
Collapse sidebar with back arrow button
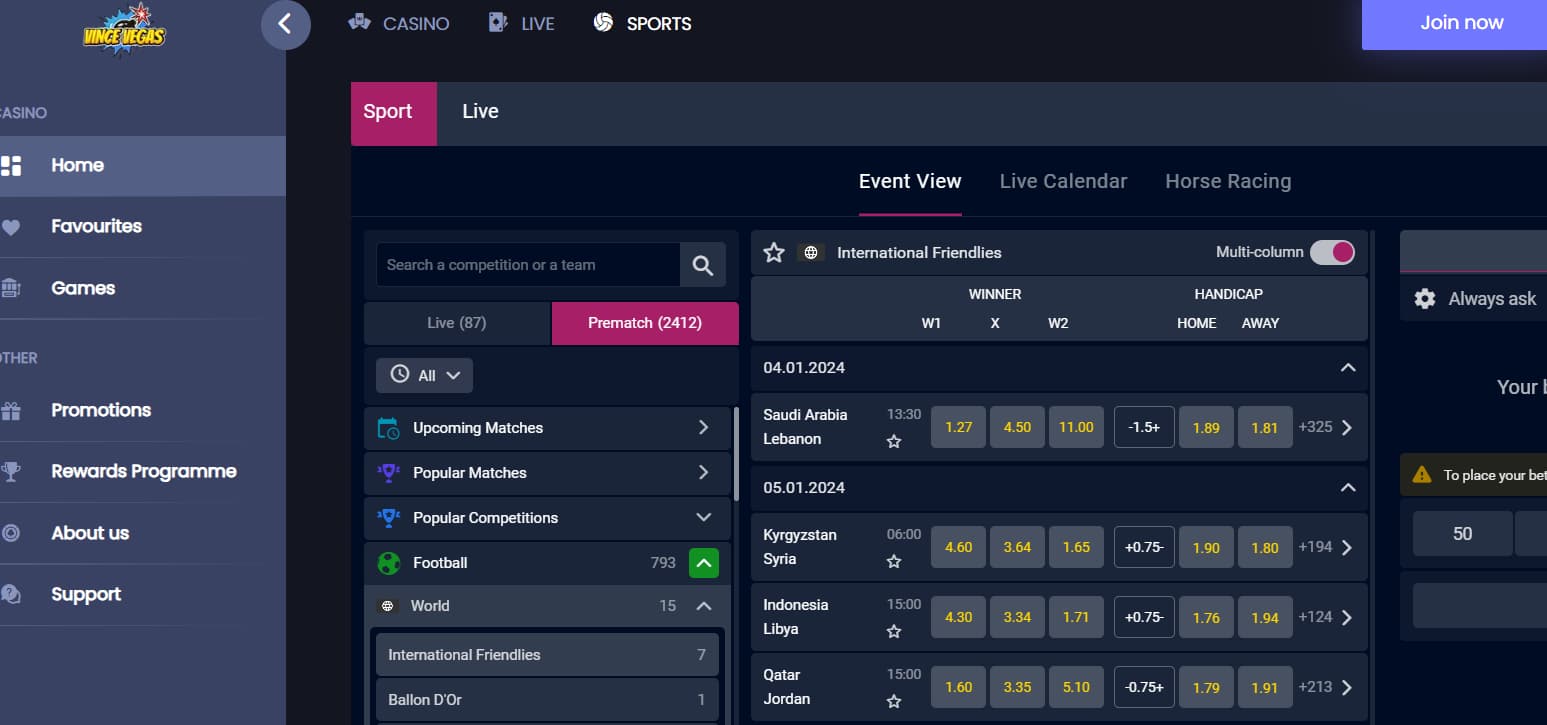(x=285, y=24)
